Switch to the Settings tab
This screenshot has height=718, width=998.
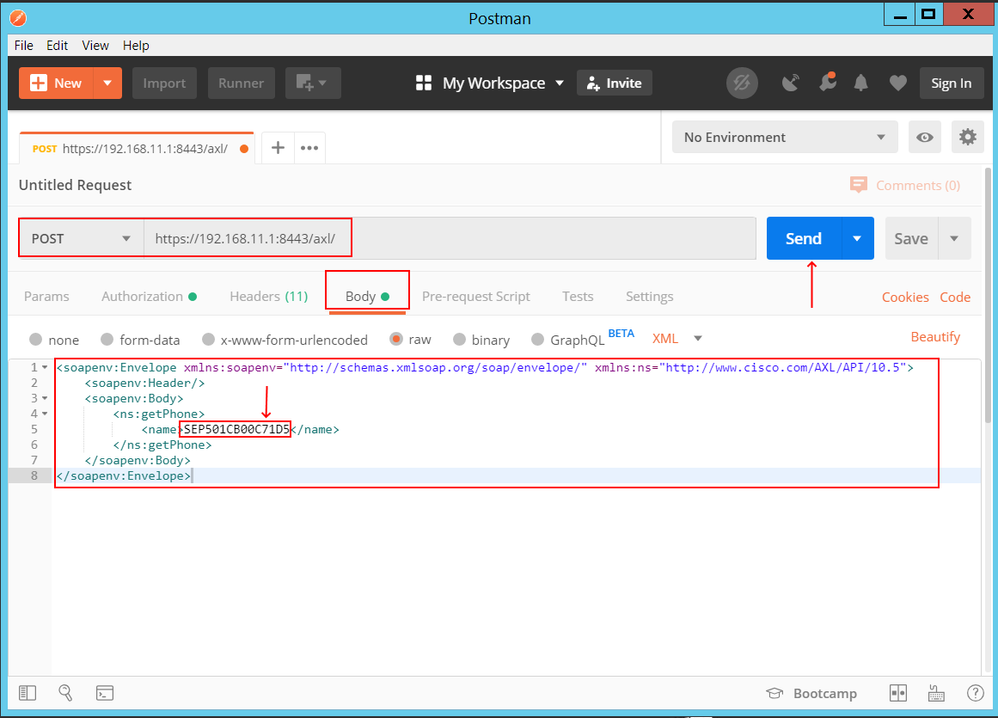tap(649, 296)
